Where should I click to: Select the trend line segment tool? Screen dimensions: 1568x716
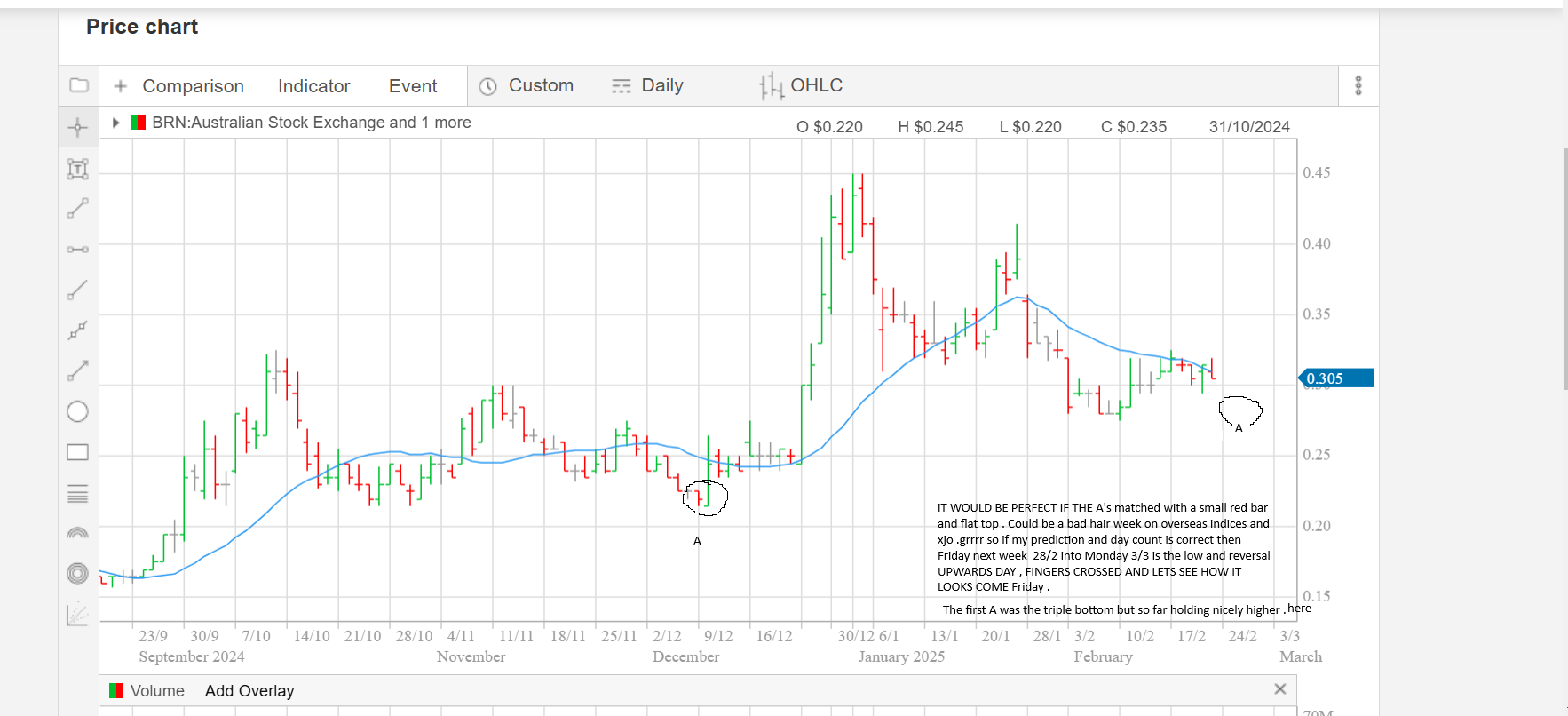click(x=78, y=209)
